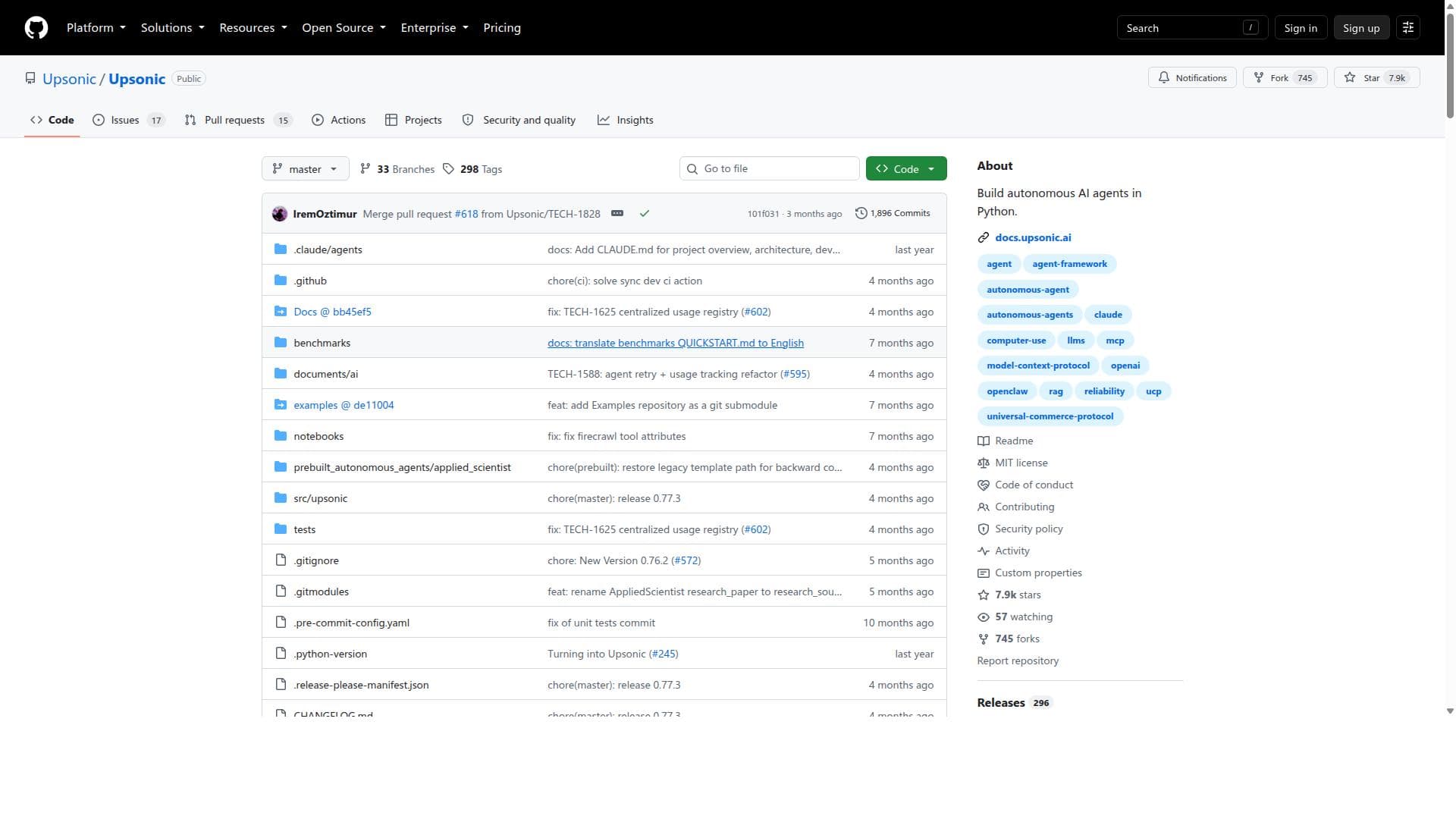1456x819 pixels.
Task: Click the eye icon beside 57 watching
Action: pos(984,617)
